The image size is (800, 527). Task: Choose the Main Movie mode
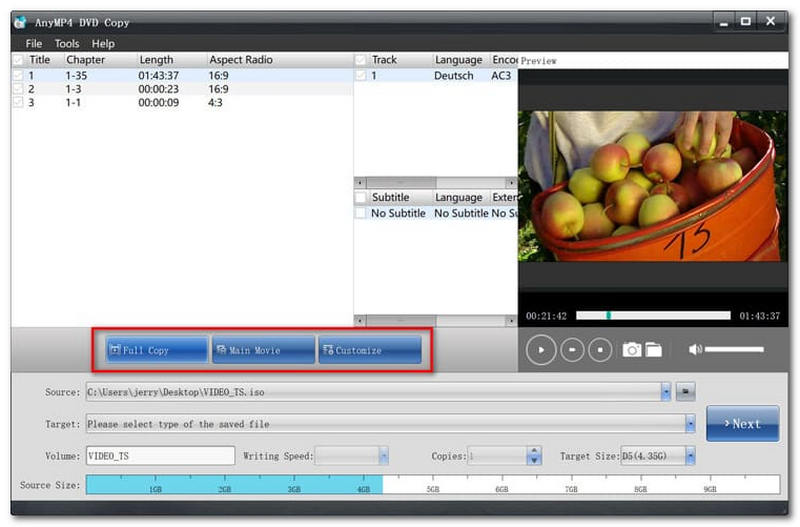click(x=263, y=350)
